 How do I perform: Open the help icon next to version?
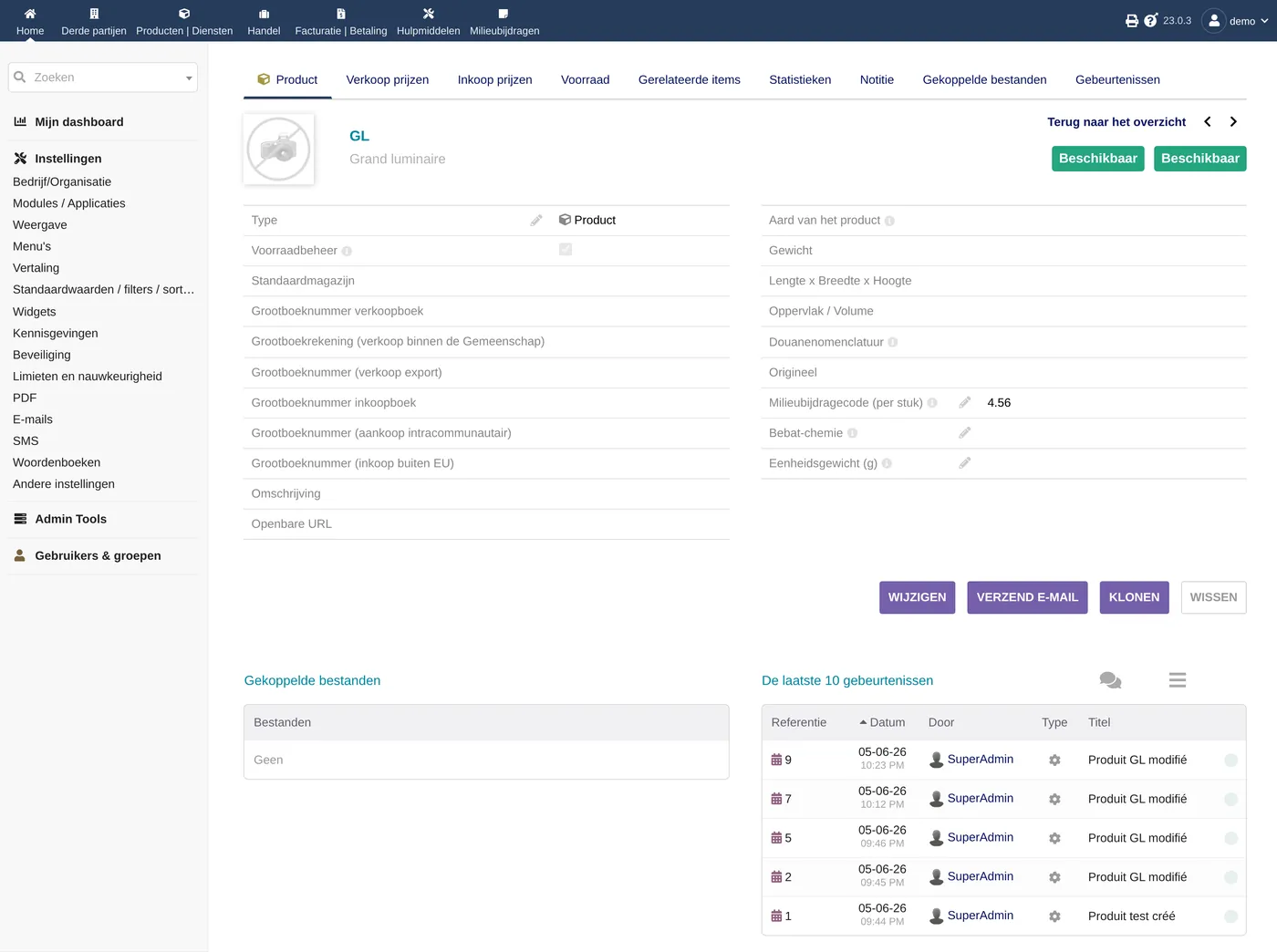1151,20
